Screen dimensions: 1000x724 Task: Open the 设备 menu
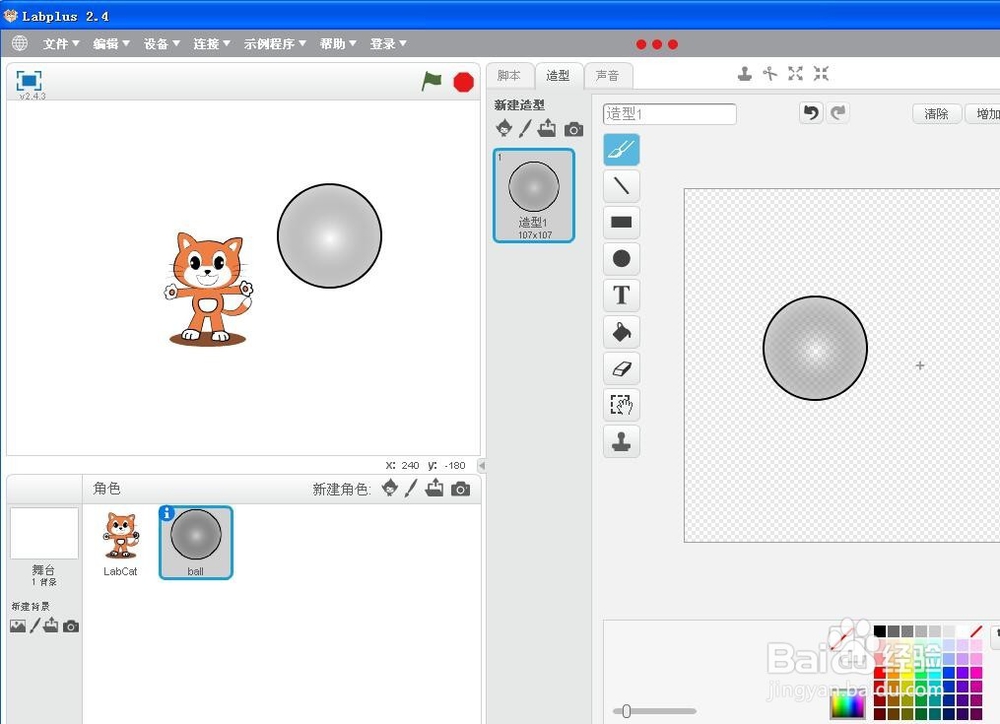click(161, 43)
